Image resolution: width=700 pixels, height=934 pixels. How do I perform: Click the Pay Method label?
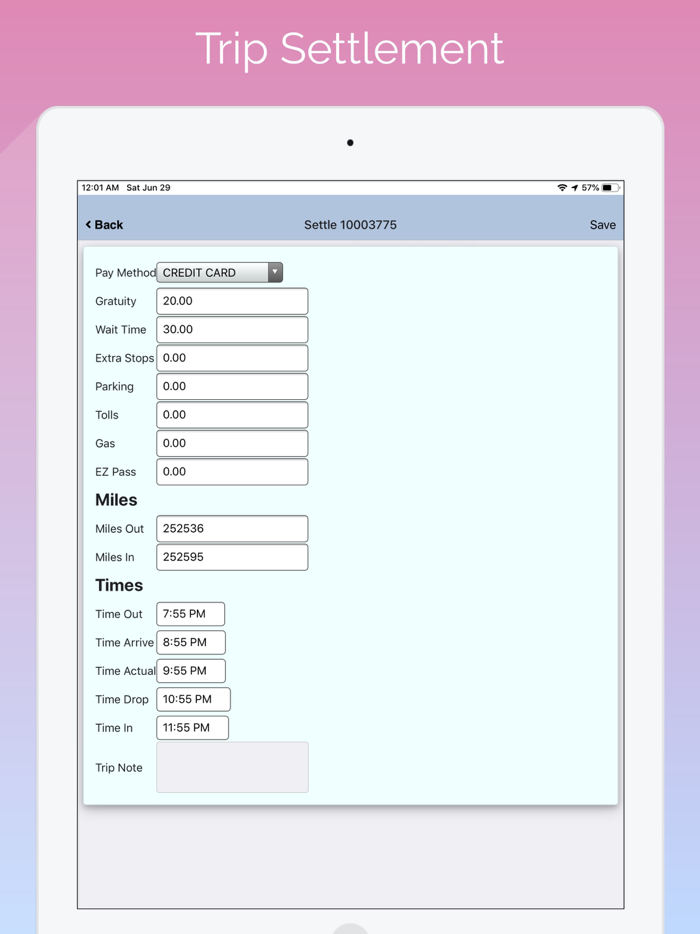(126, 272)
